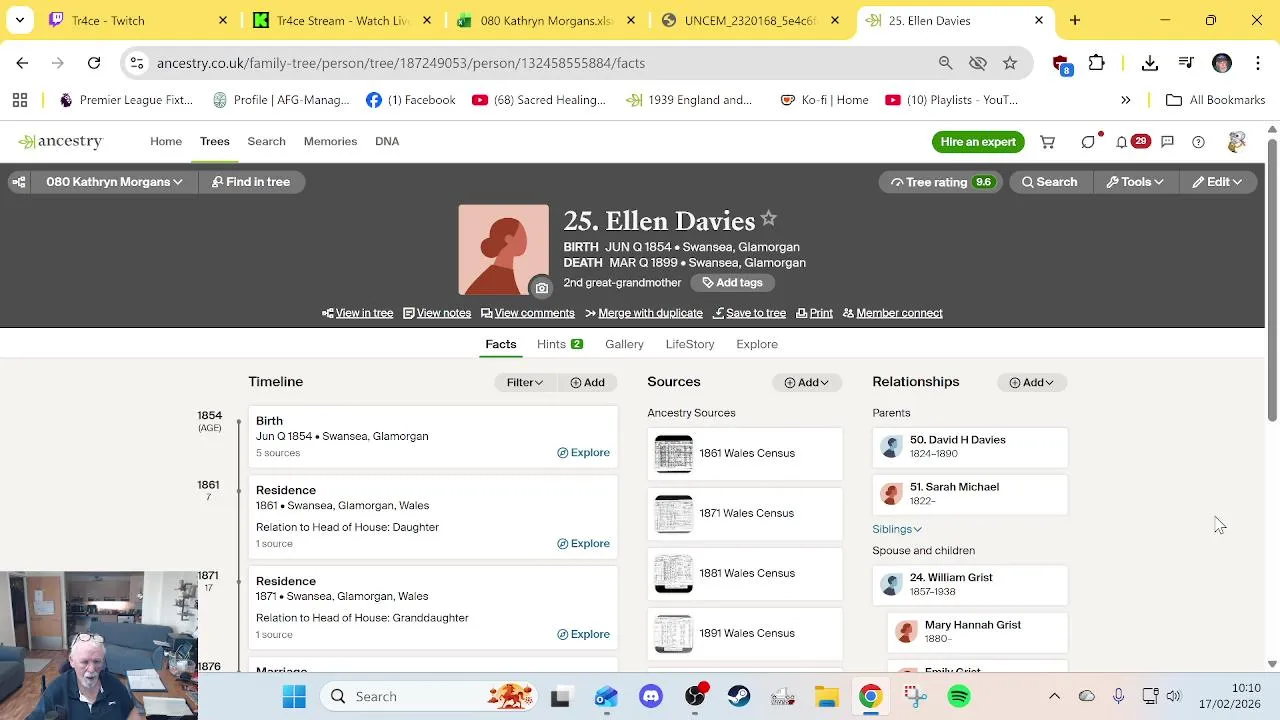Open the Timeline Filter dropdown
The height and width of the screenshot is (720, 1280).
pyautogui.click(x=525, y=383)
